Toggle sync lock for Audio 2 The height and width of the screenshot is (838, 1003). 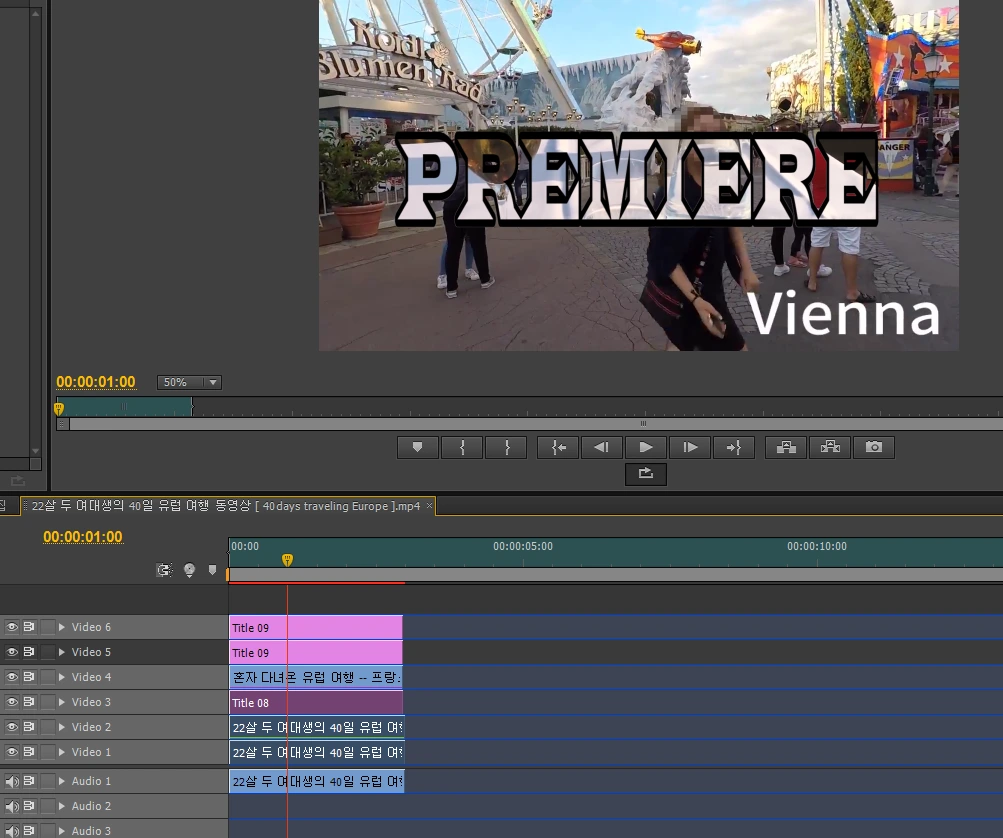pos(29,806)
